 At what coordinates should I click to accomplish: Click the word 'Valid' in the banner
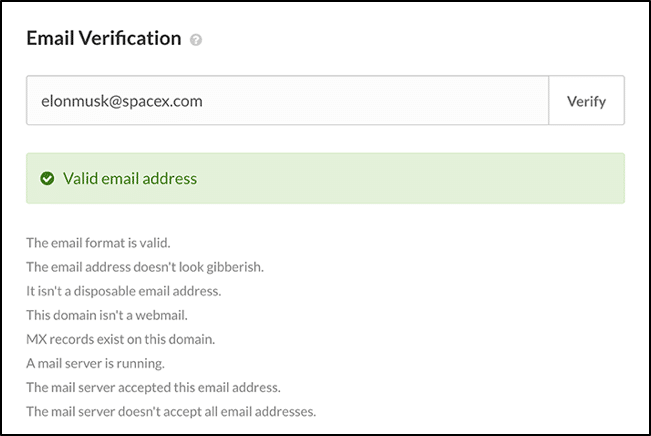pyautogui.click(x=80, y=179)
